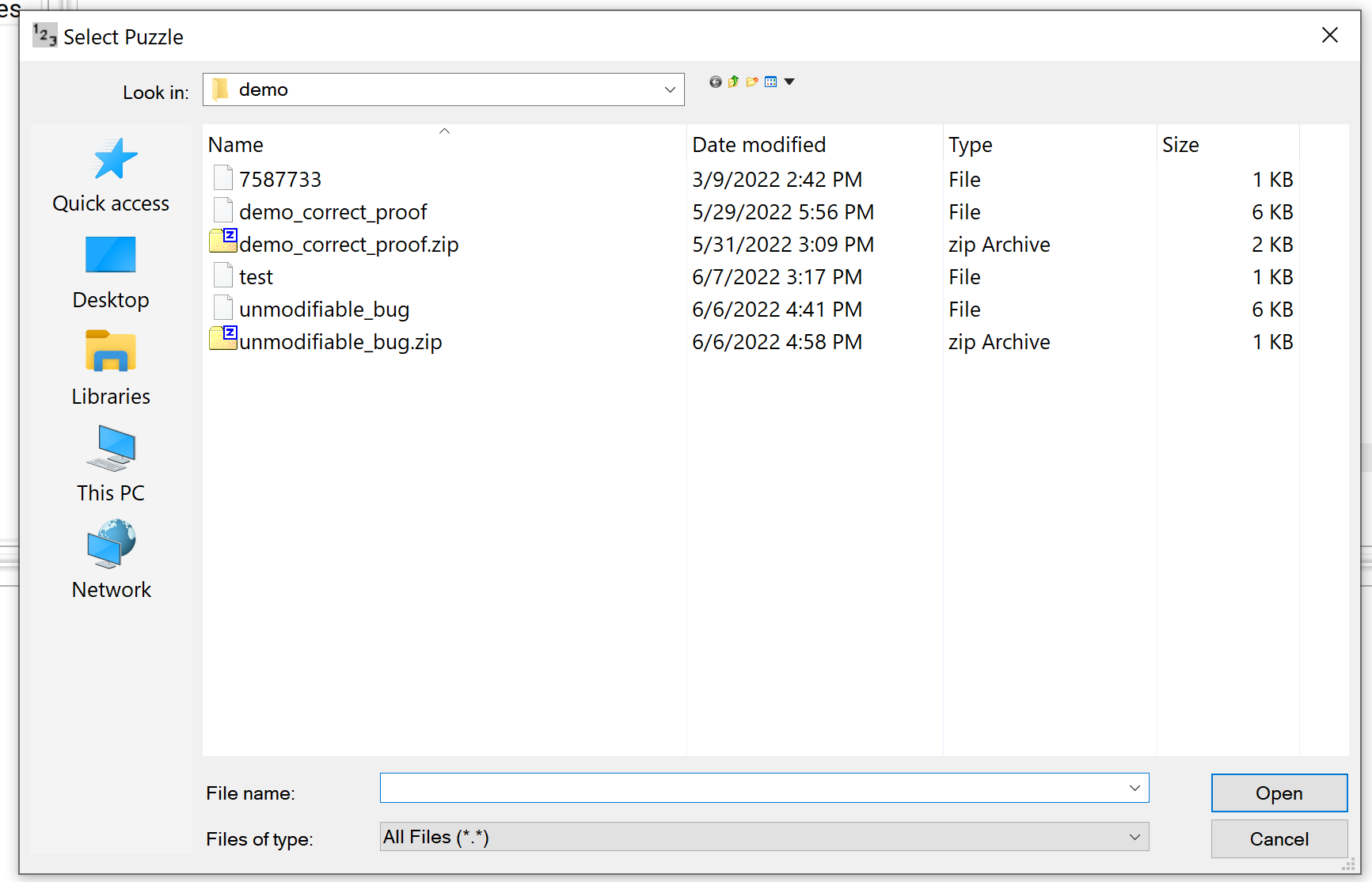Open the demo_correct_proof.zip archive icon
This screenshot has height=882, width=1372.
[222, 241]
